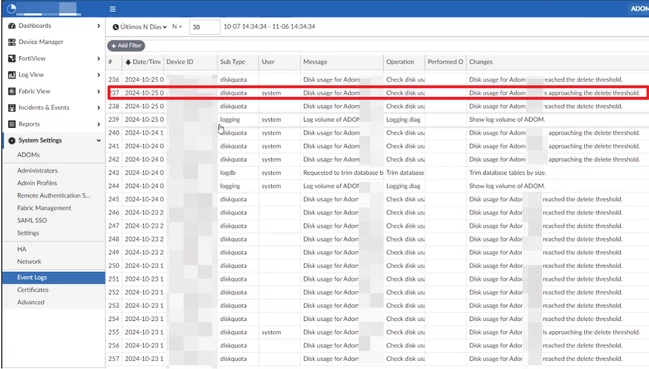Open Admin Profiles page
This screenshot has width=649, height=369.
37,183
